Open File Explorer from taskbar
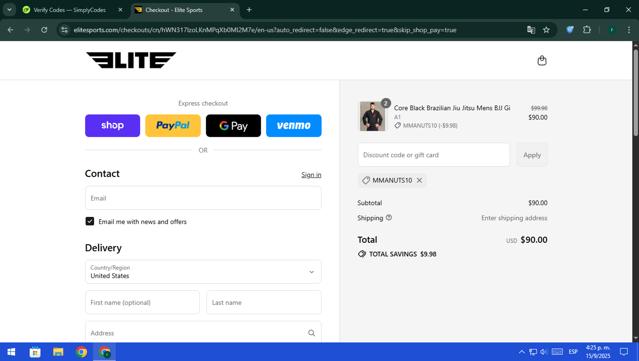Image resolution: width=639 pixels, height=361 pixels. point(58,352)
